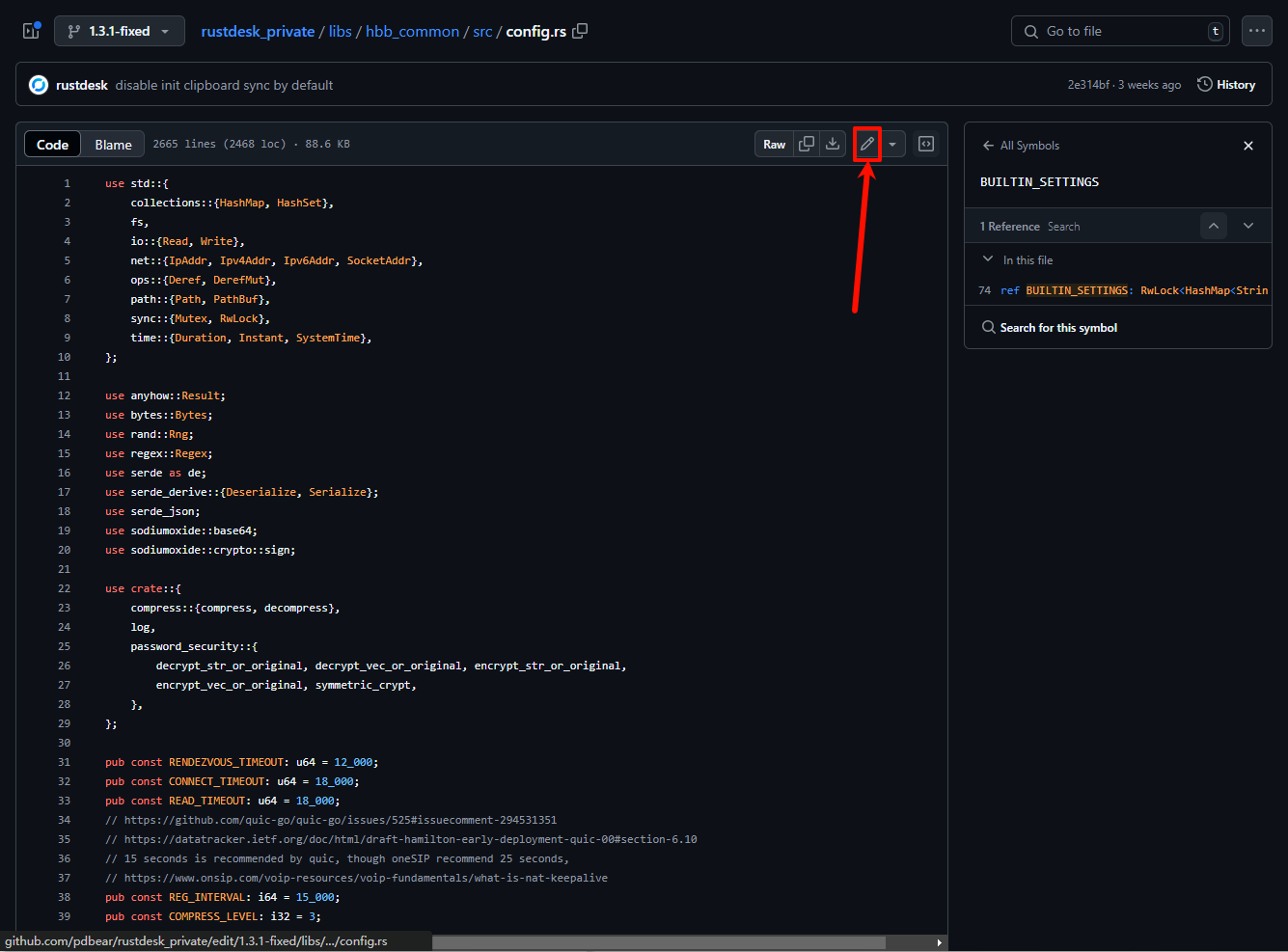Switch to the Blame tab
The width and height of the screenshot is (1288, 952).
pyautogui.click(x=113, y=144)
